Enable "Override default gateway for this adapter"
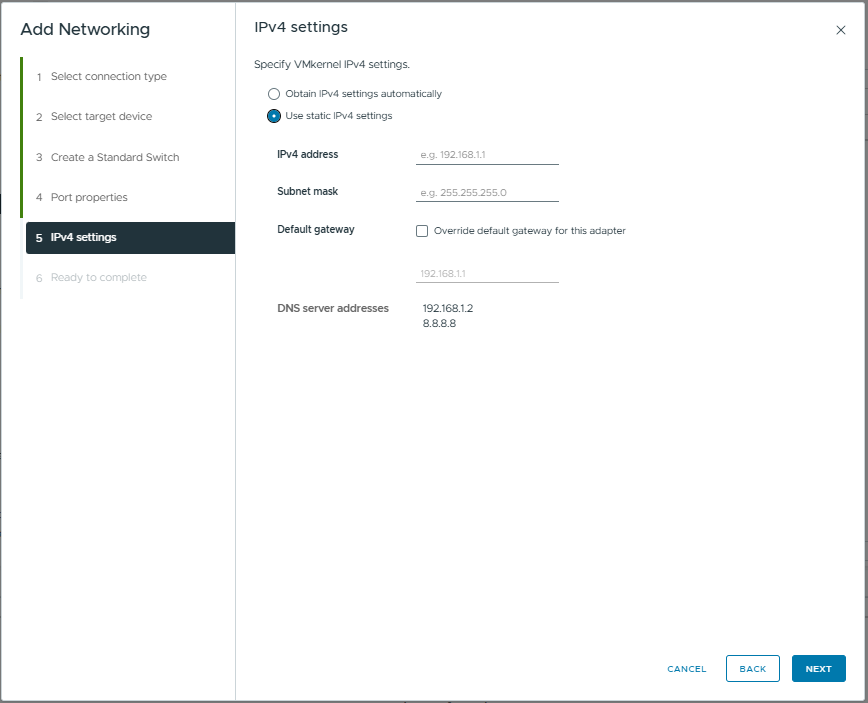Screen dimensions: 868x703 [422, 231]
